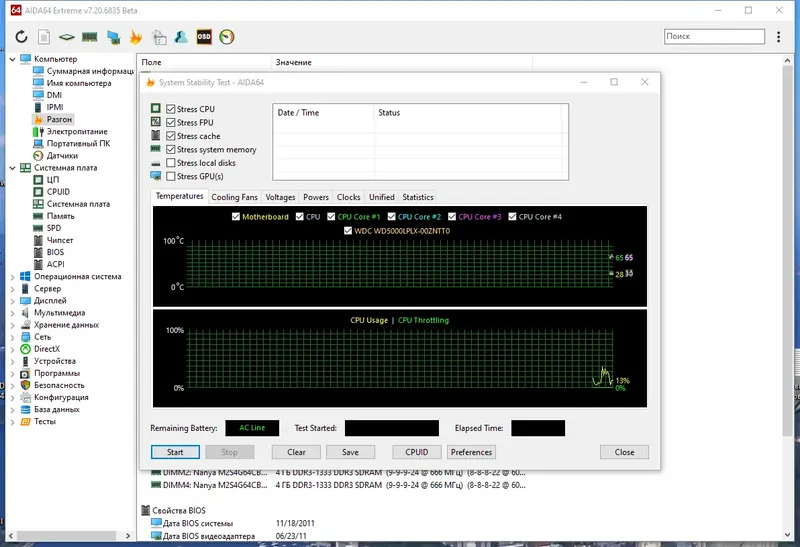This screenshot has height=547, width=800.
Task: Switch to Clocks tab
Action: pos(348,197)
